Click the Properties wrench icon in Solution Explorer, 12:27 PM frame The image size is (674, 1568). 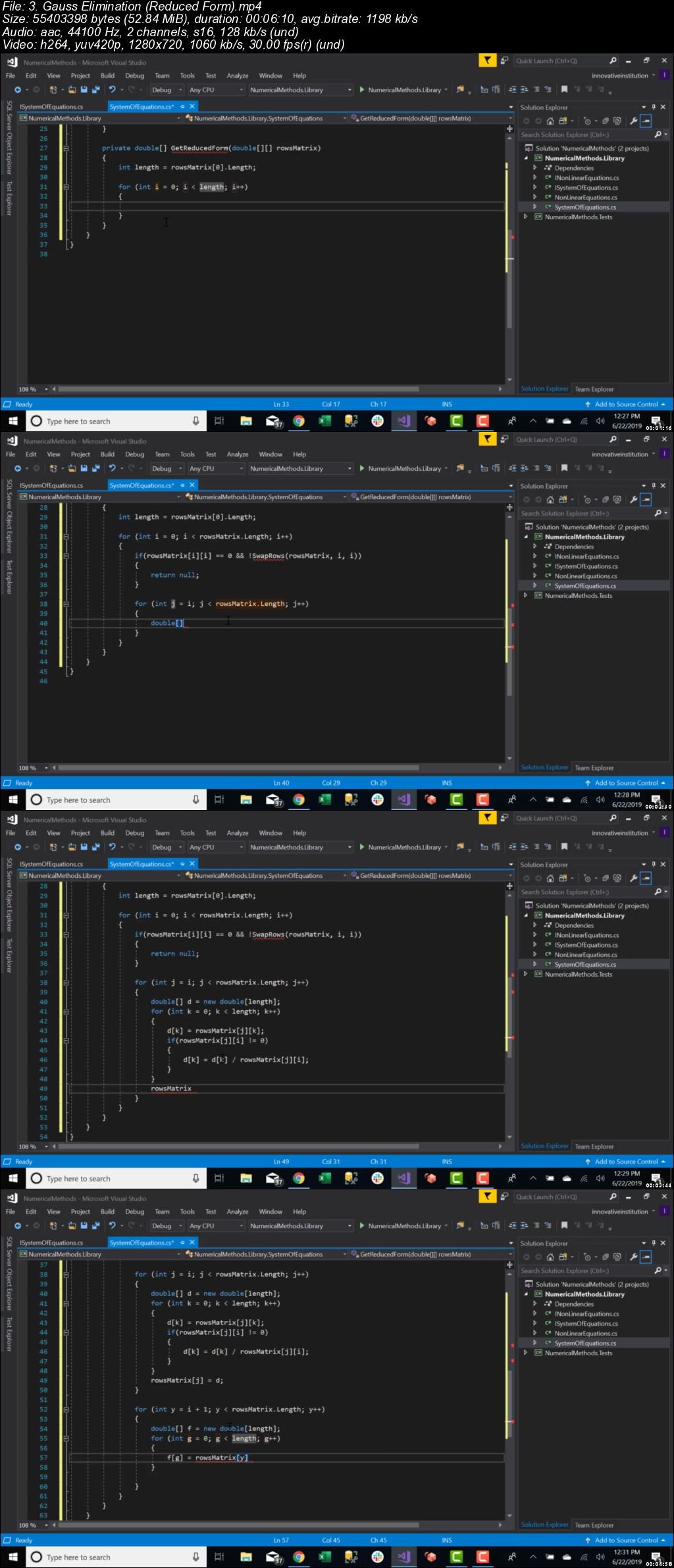(633, 121)
